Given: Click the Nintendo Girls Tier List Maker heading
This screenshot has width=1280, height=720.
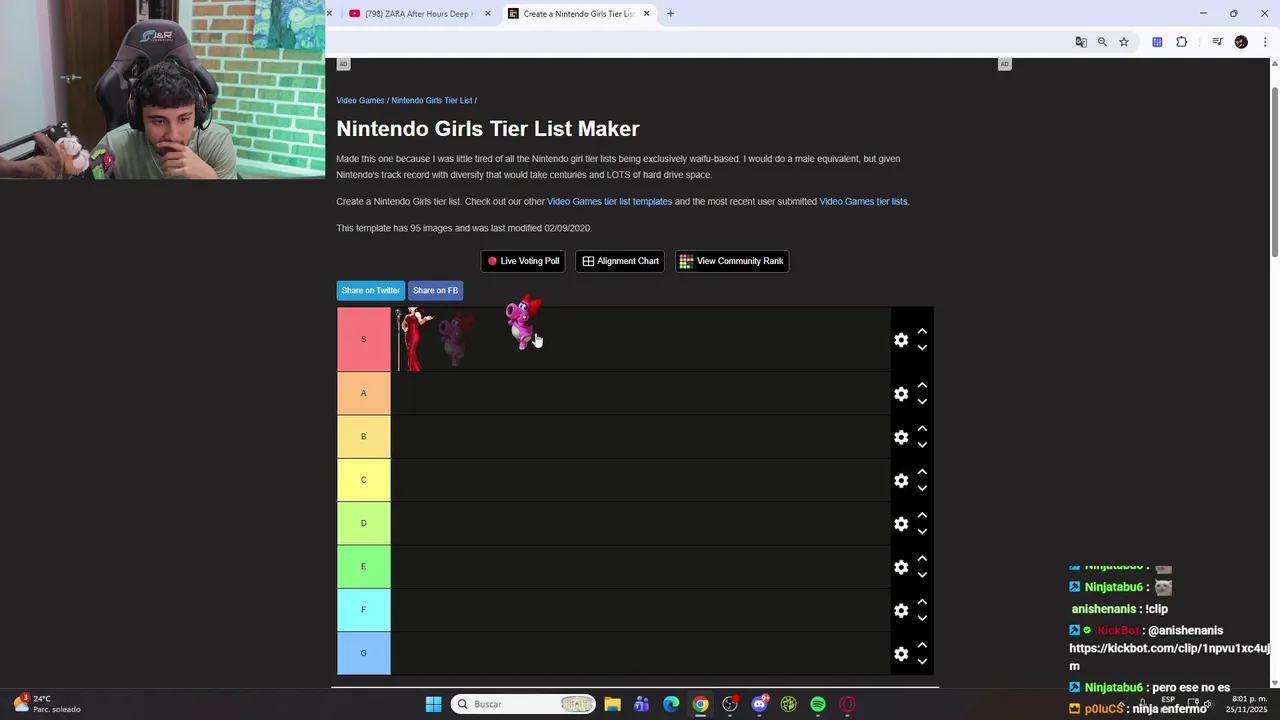Looking at the screenshot, I should (488, 129).
